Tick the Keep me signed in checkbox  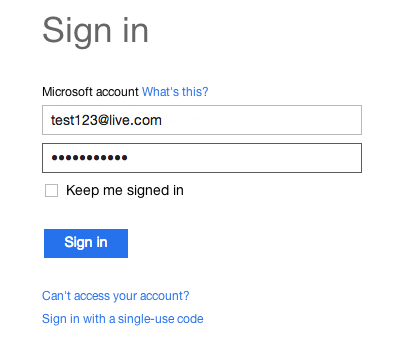tap(51, 191)
